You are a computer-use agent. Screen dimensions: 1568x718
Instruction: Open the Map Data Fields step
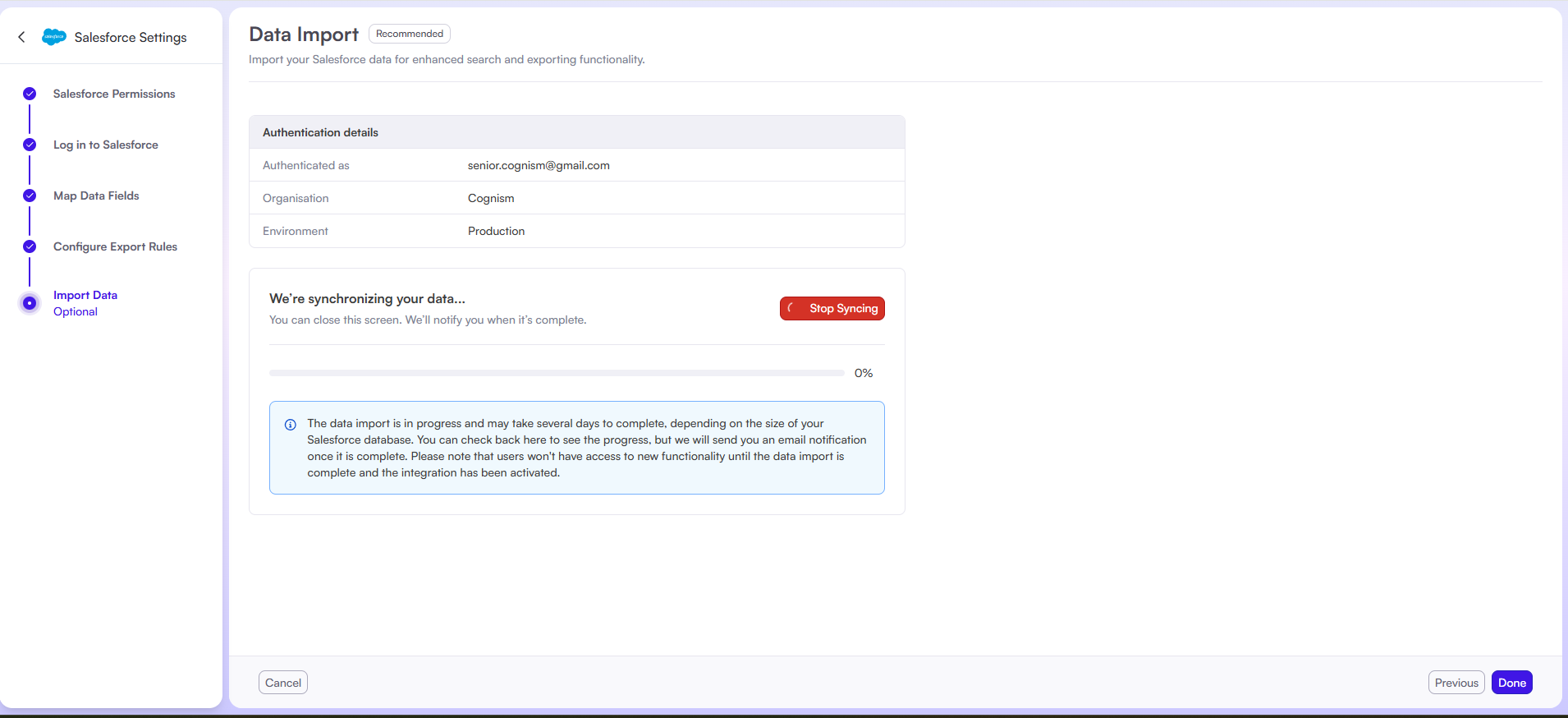point(96,196)
